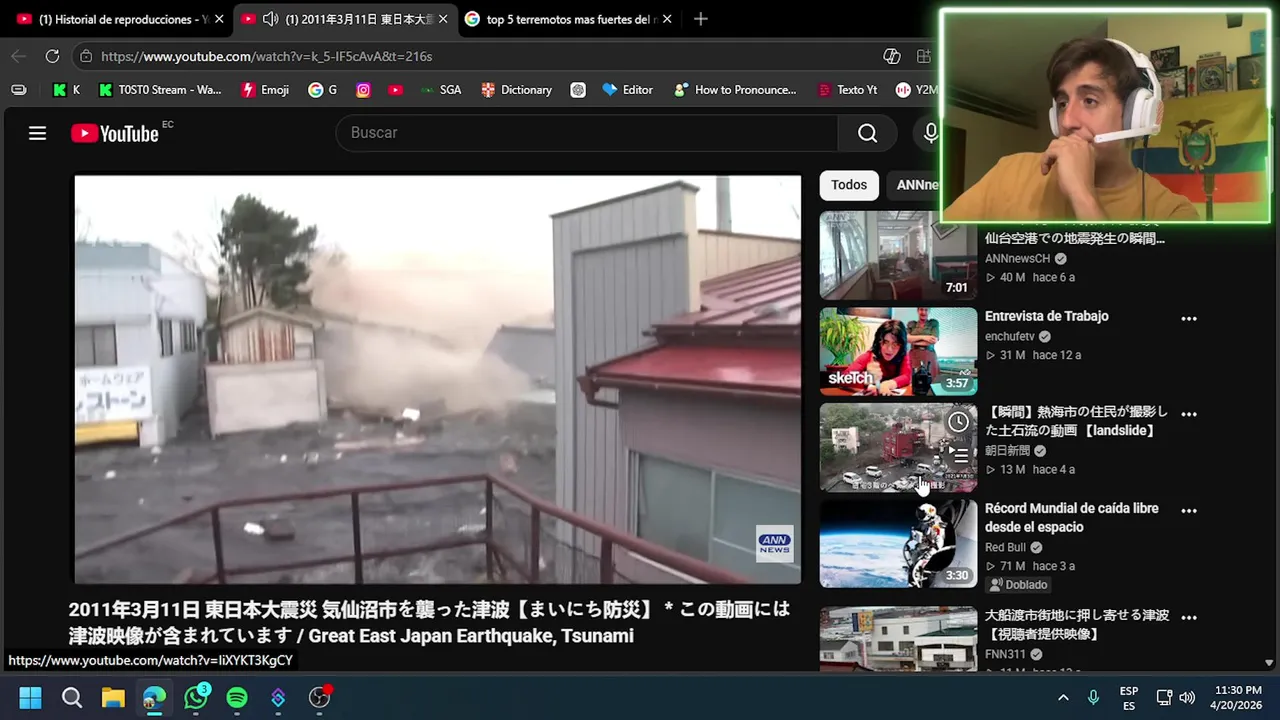1280x720 pixels.
Task: Open Entrevista de Trabajo thumbnail
Action: (898, 351)
